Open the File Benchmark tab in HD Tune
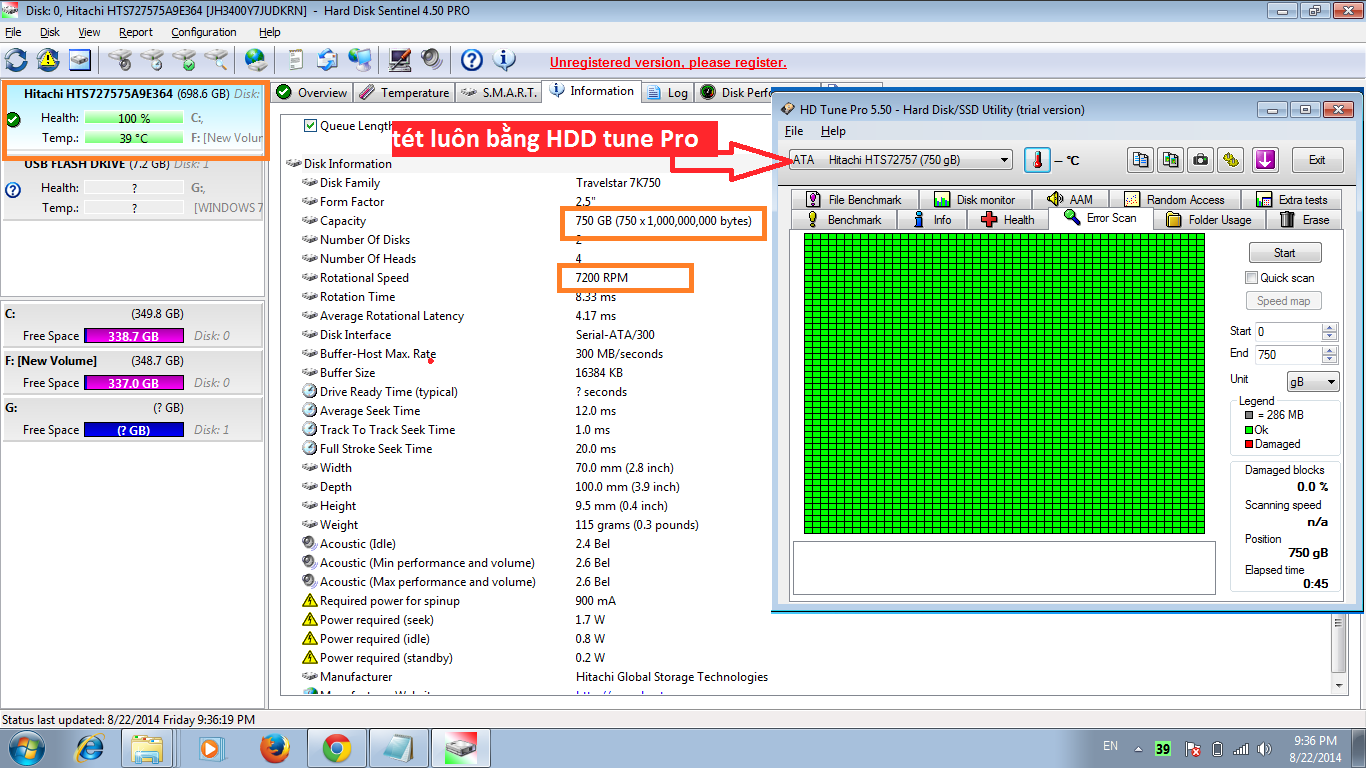1366x768 pixels. click(x=854, y=200)
